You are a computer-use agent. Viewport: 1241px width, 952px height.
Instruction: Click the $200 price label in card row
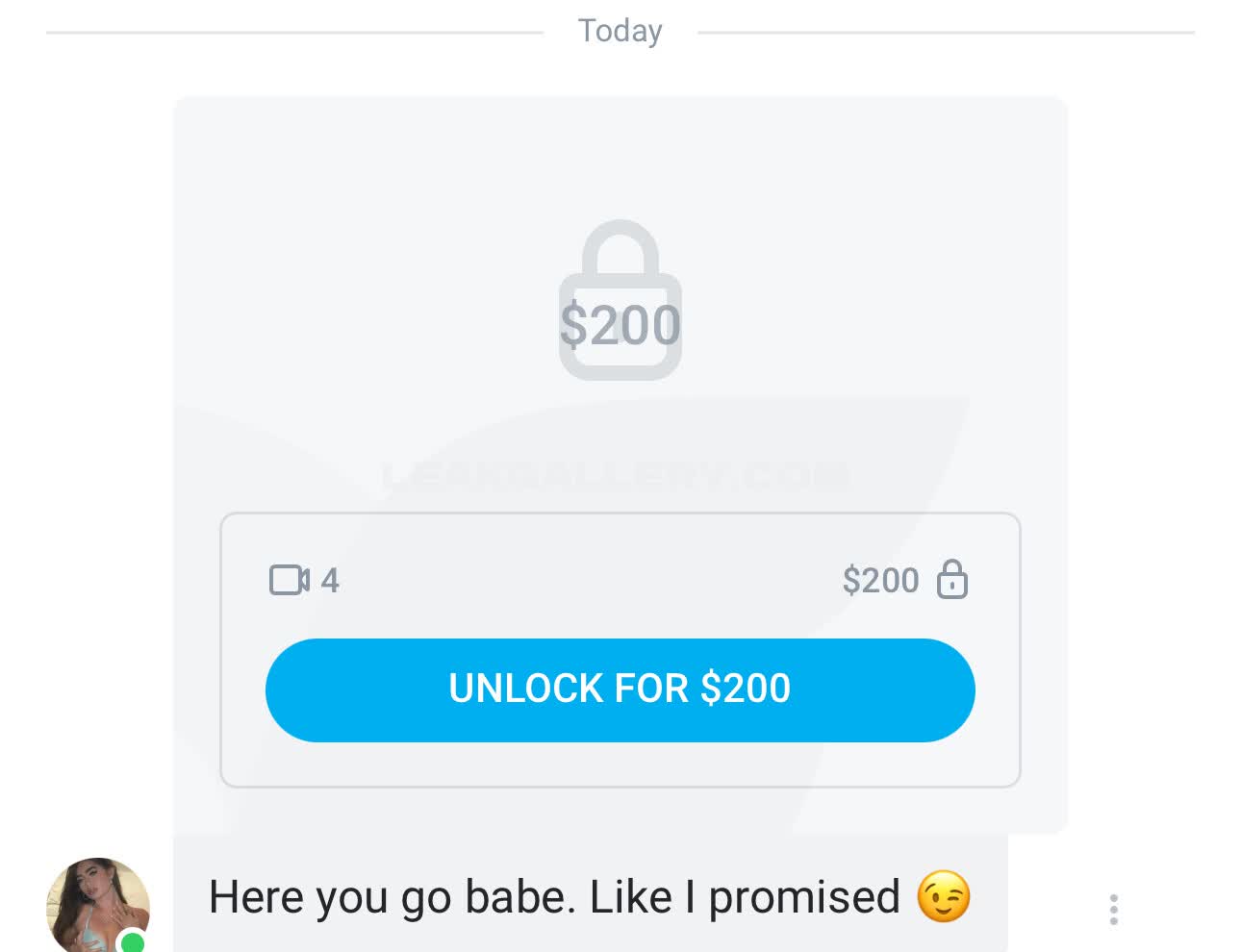[x=880, y=581]
